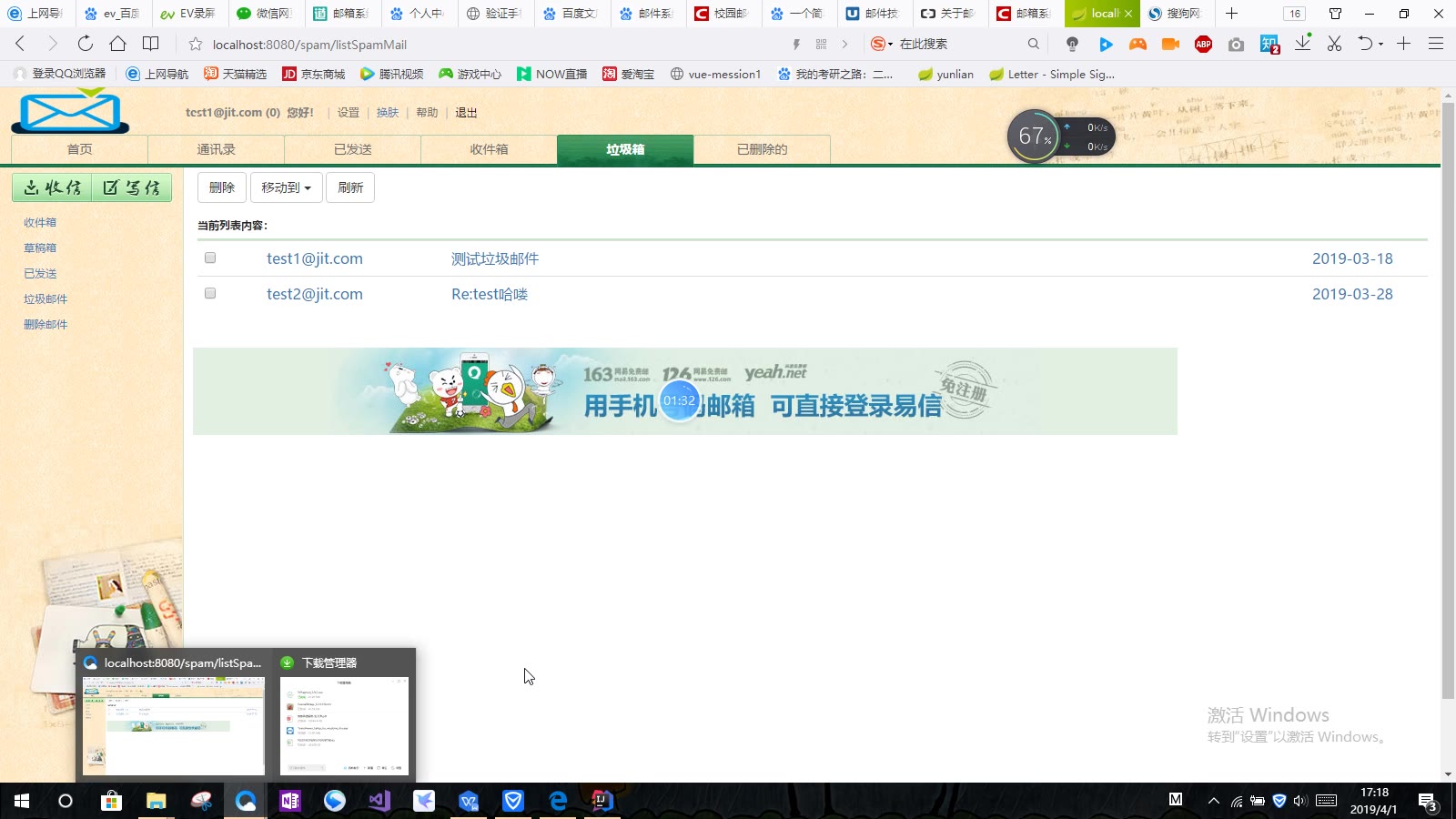Click the Windows Start button
Viewport: 1456px width, 819px height.
pos(22,801)
